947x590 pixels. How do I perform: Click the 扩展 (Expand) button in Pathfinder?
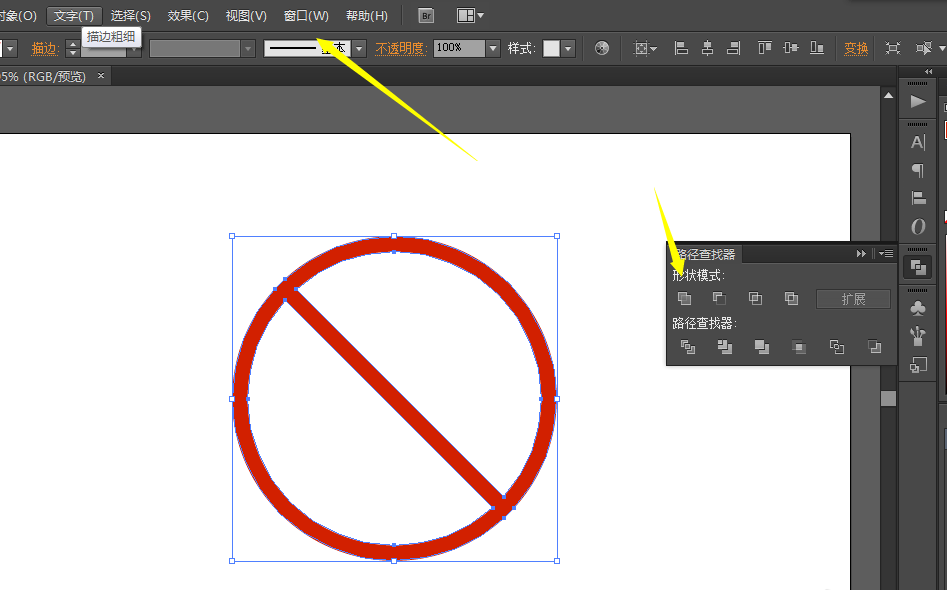click(x=853, y=298)
